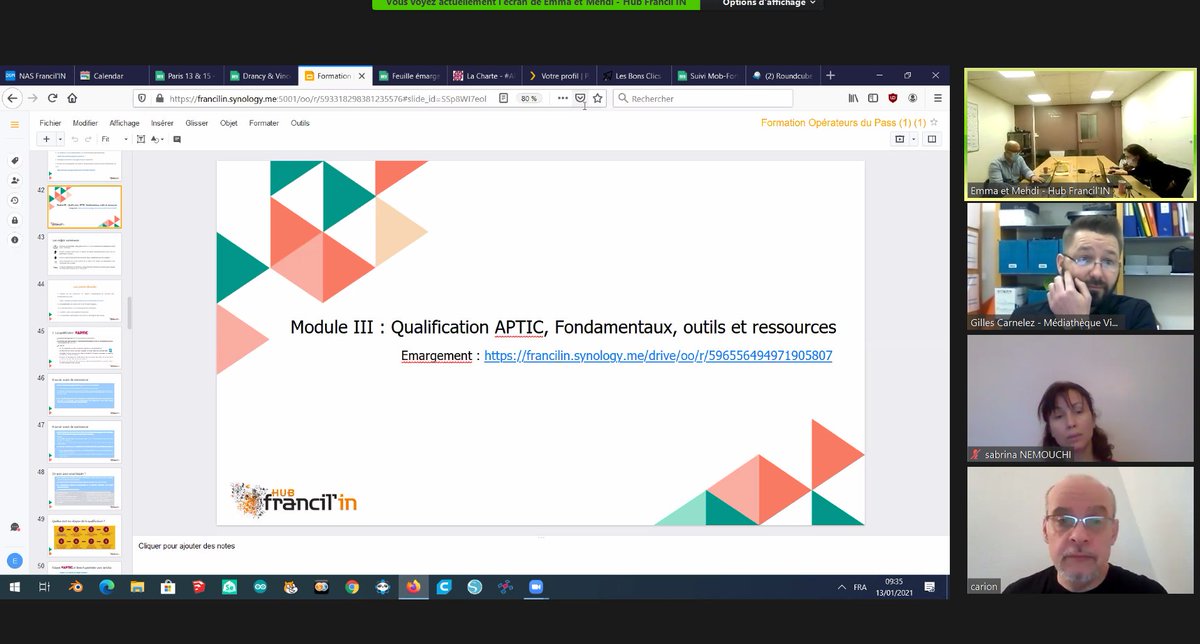Open the tag icon in left sidebar
This screenshot has width=1200, height=644.
[14, 161]
